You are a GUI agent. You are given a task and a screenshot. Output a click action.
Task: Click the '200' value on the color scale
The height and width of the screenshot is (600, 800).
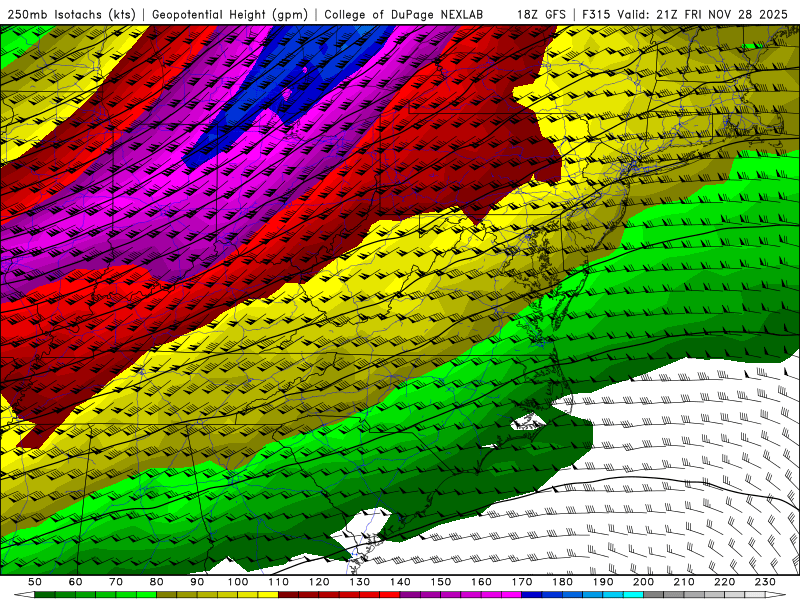(644, 582)
